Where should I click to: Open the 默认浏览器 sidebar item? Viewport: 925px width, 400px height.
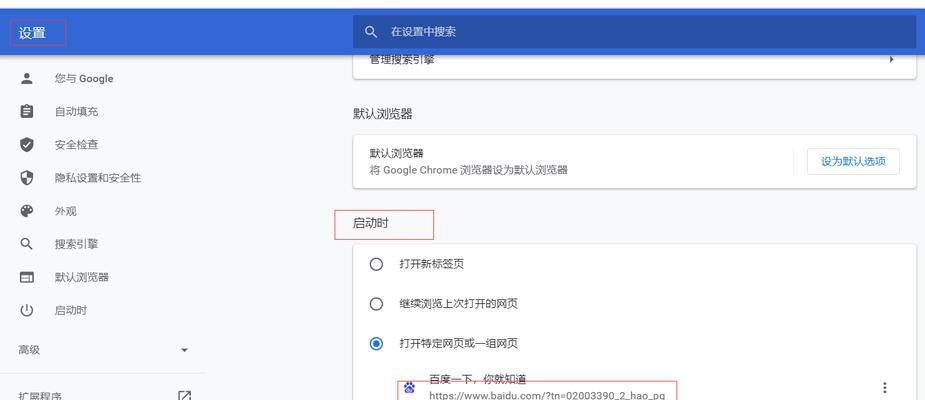(82, 277)
